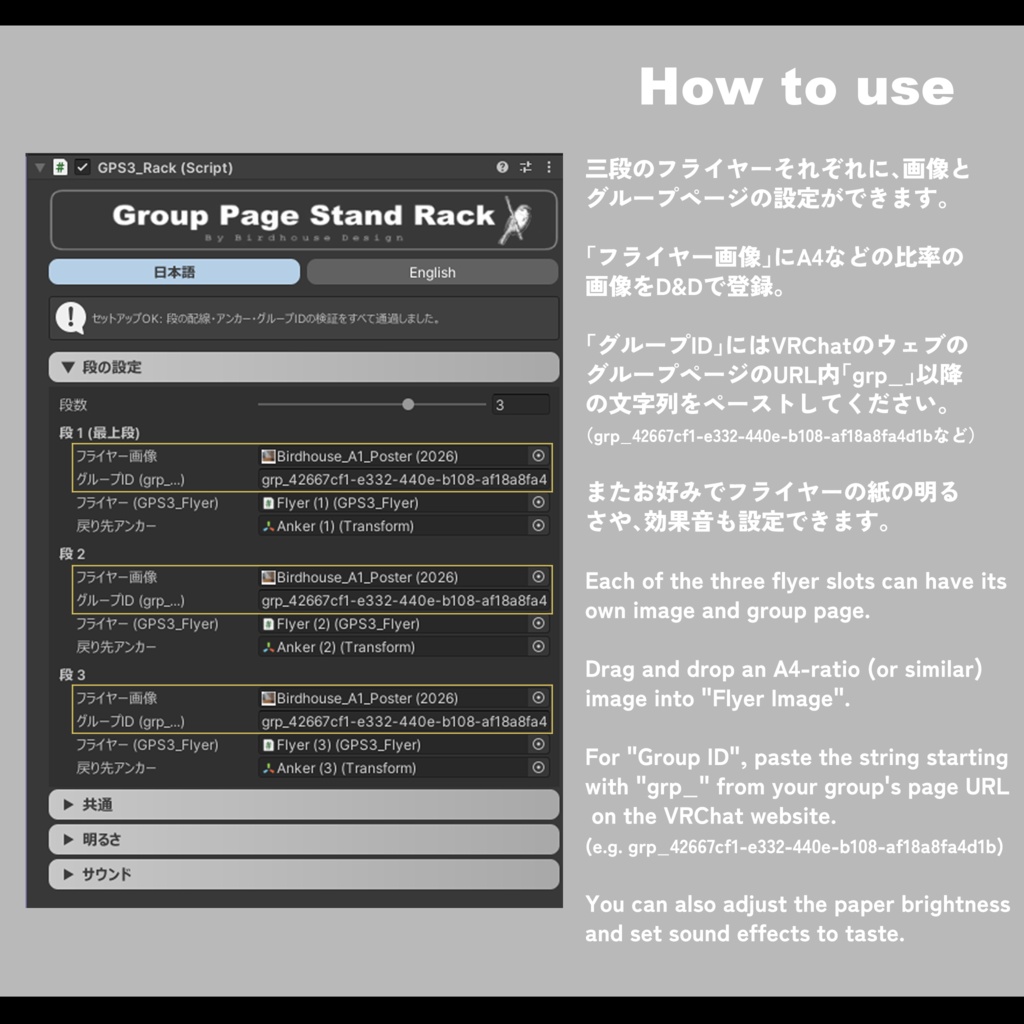Viewport: 1024px width, 1024px height.
Task: Click the GPS3_Rack (Script) component title
Action: (x=165, y=168)
